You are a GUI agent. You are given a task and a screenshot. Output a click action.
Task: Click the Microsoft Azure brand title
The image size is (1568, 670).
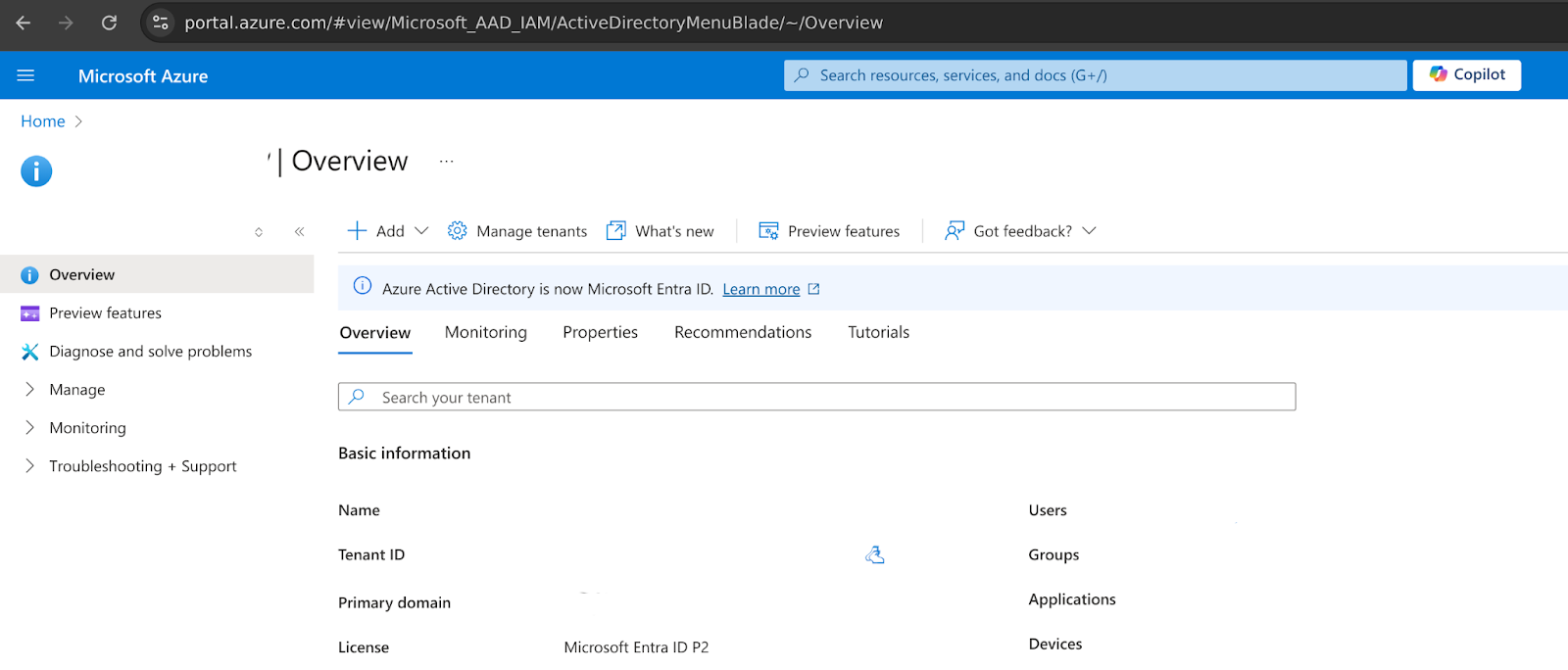143,76
